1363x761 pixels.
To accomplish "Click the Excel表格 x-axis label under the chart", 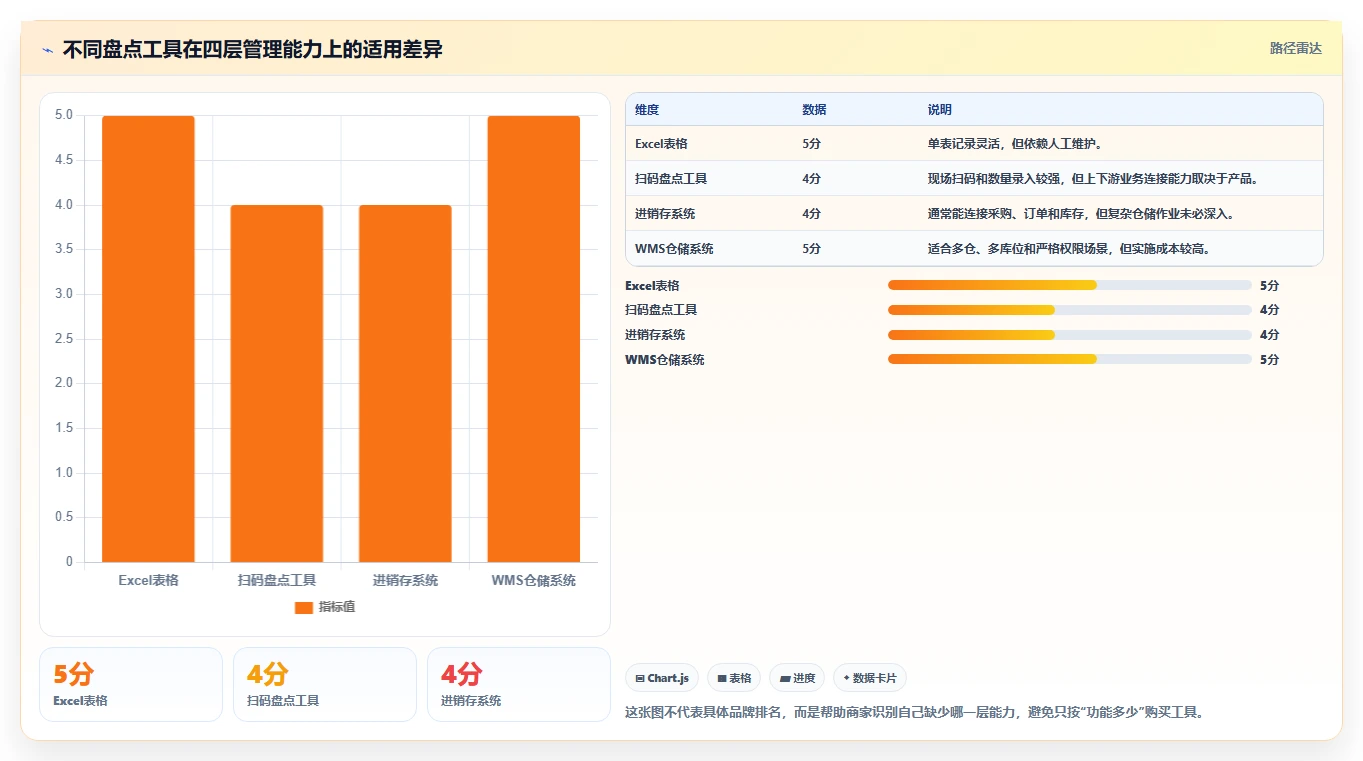I will pyautogui.click(x=148, y=580).
